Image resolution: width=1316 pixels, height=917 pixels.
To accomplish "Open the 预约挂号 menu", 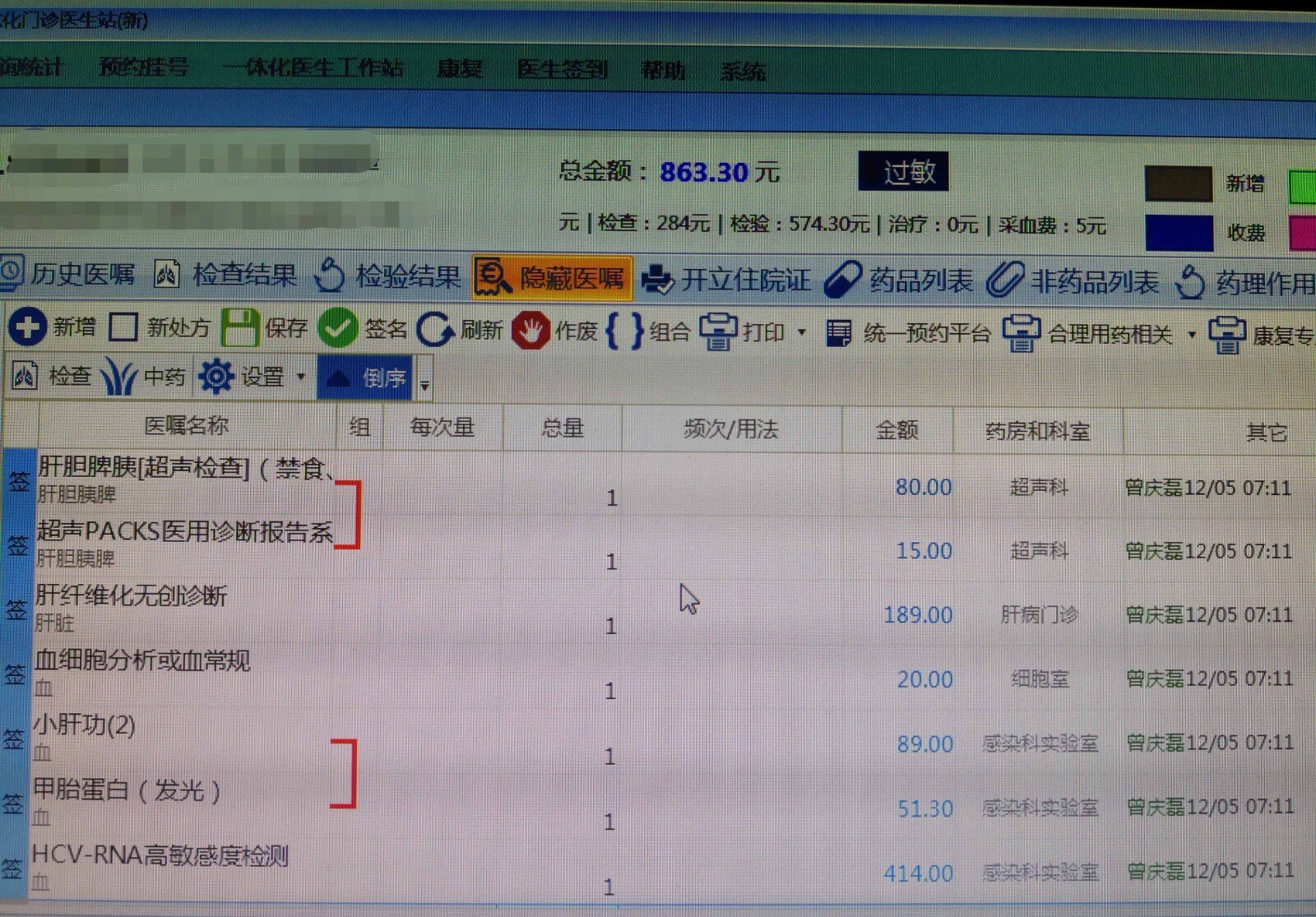I will tap(143, 67).
